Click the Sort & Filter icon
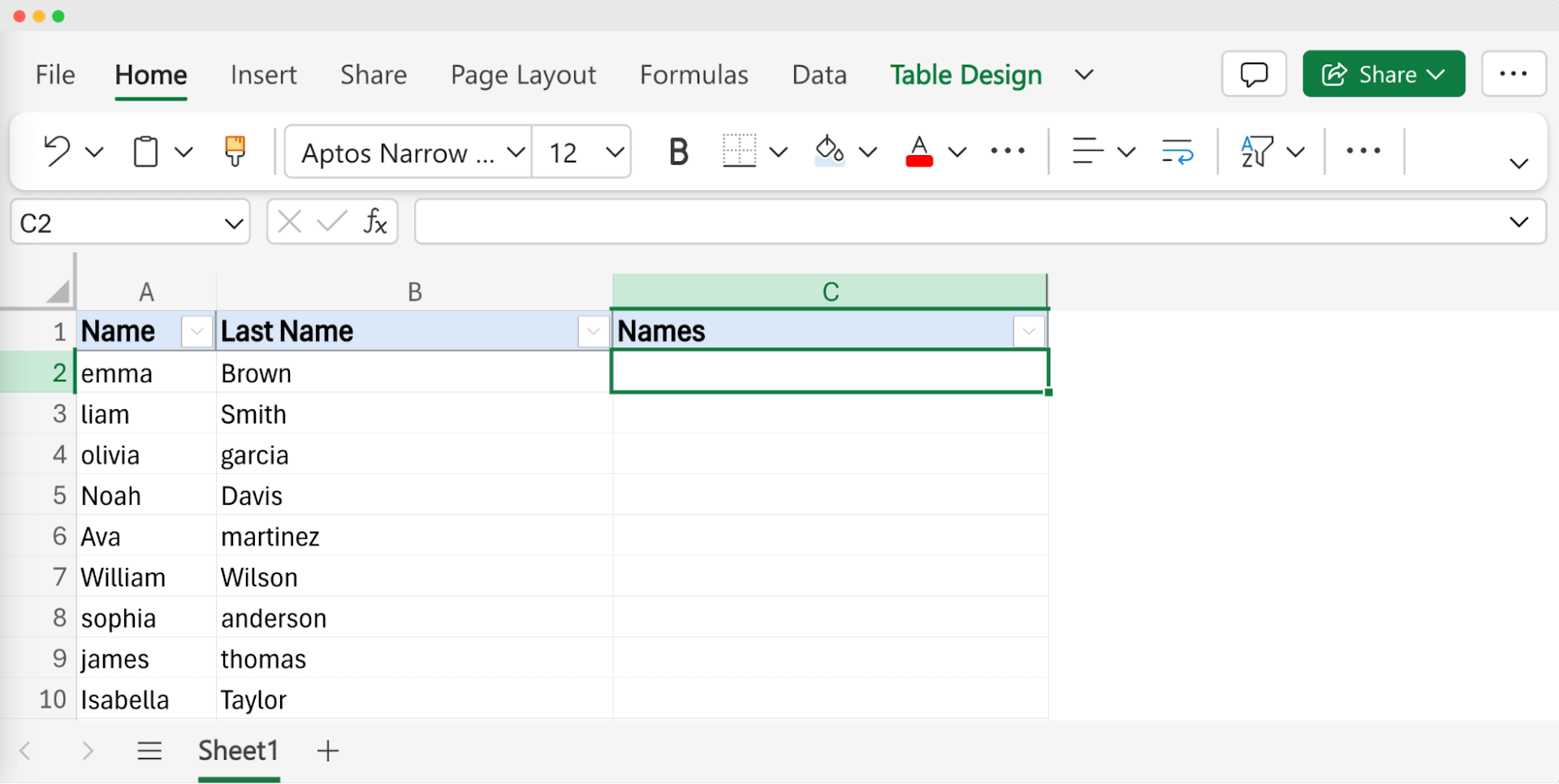This screenshot has height=784, width=1559. pos(1257,151)
